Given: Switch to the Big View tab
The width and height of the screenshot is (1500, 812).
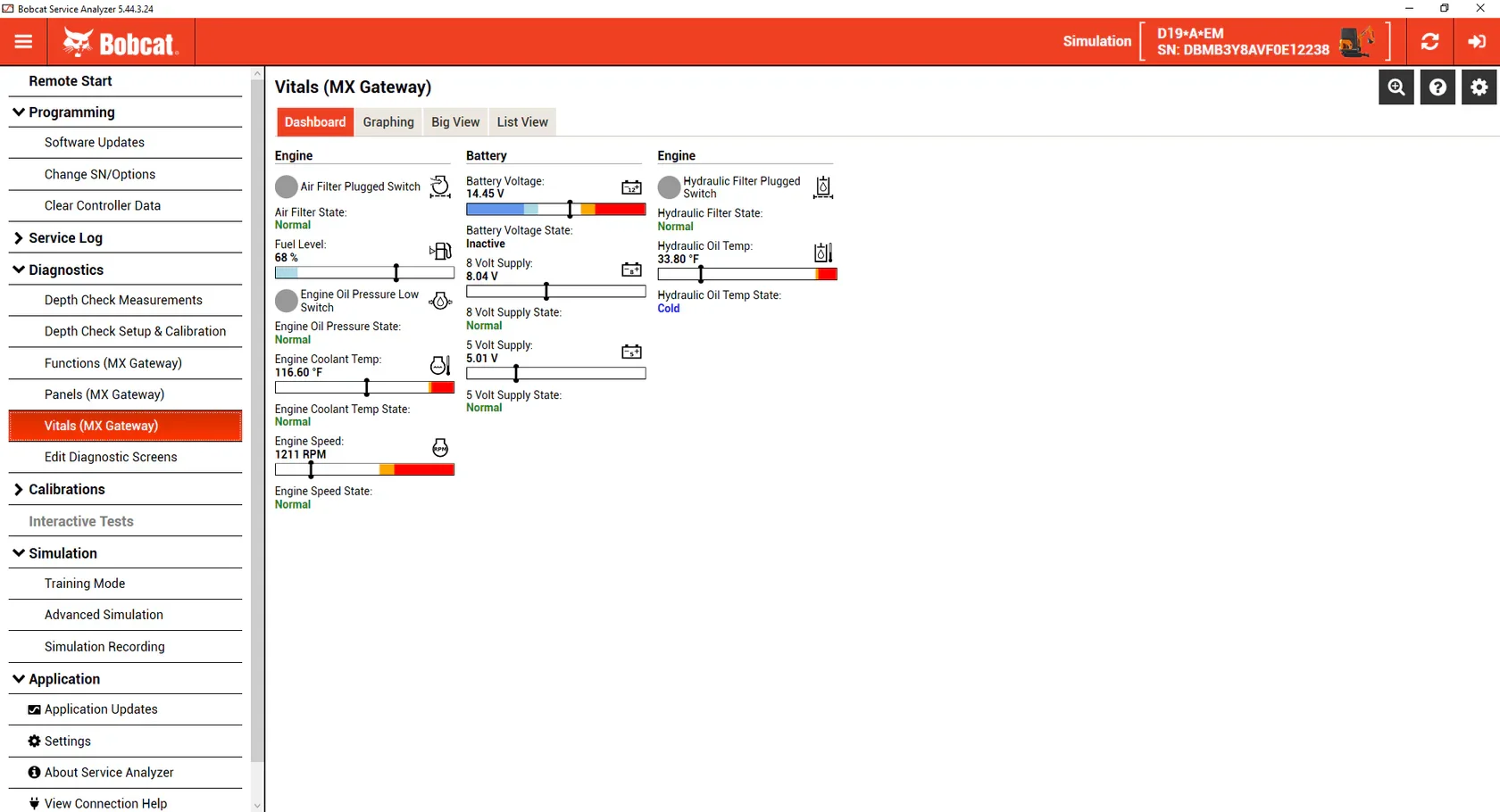Looking at the screenshot, I should [x=455, y=122].
